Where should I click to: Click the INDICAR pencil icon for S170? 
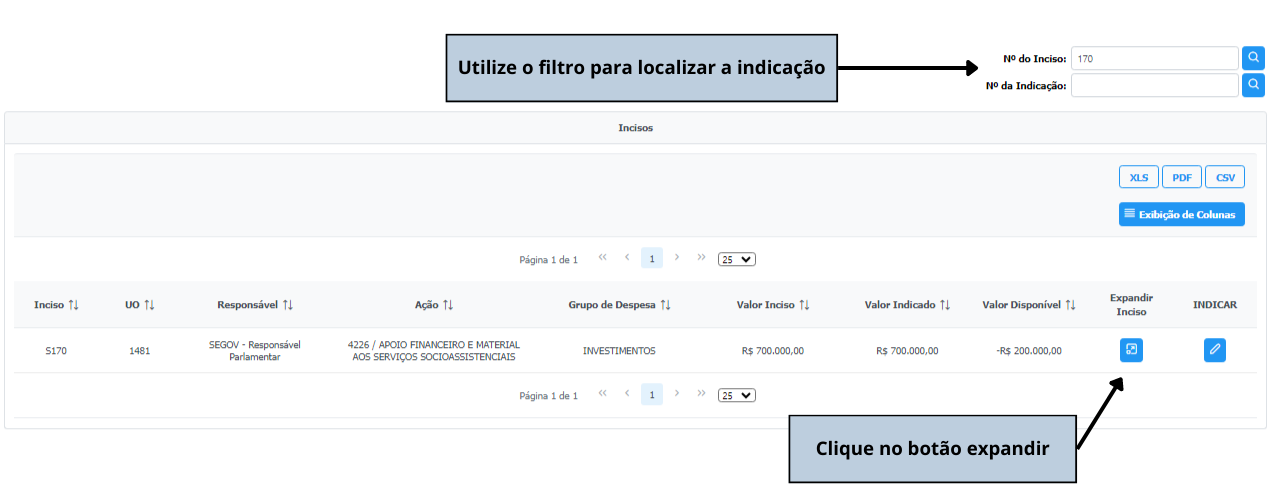point(1214,350)
